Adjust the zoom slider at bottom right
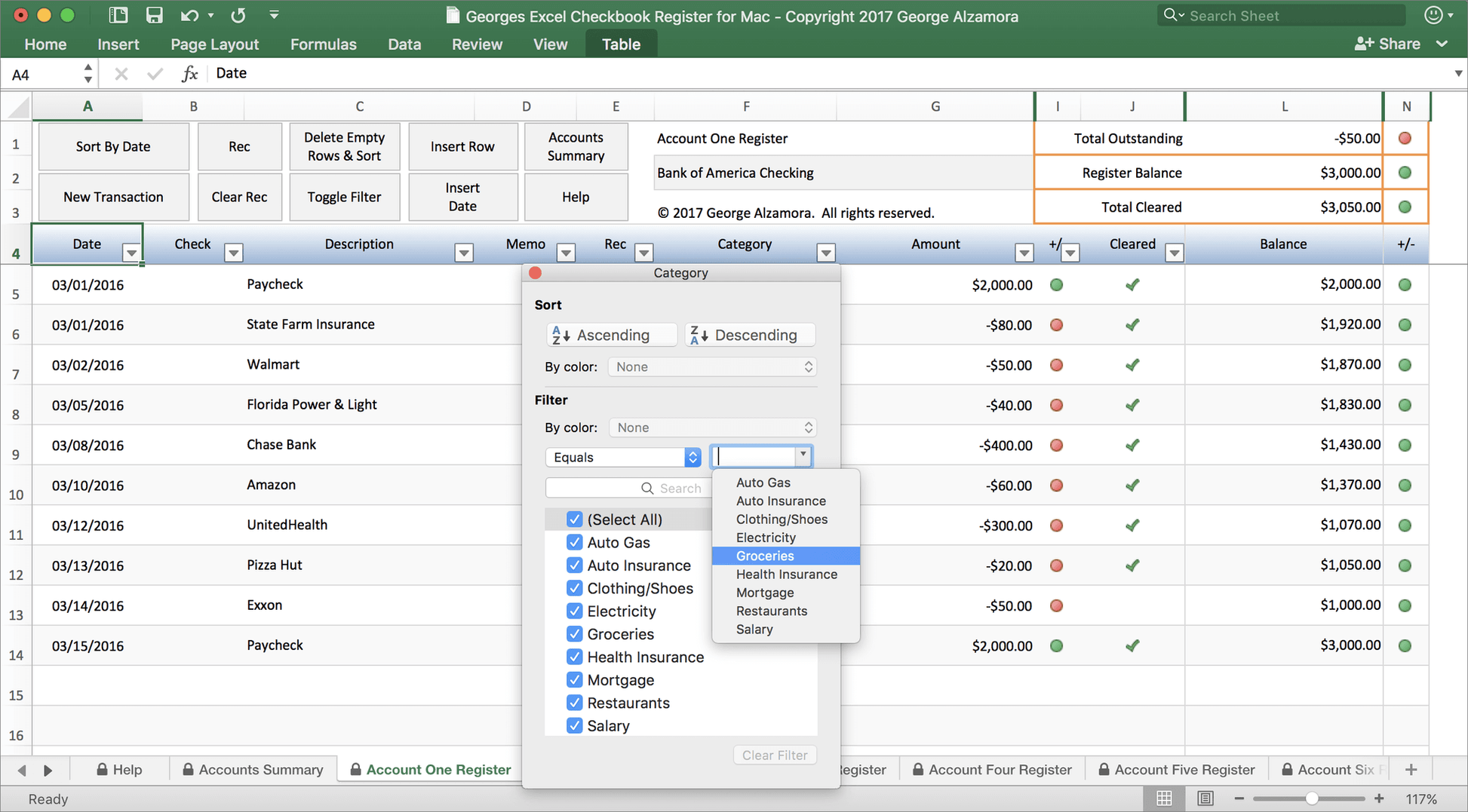The image size is (1468, 812). [1310, 798]
